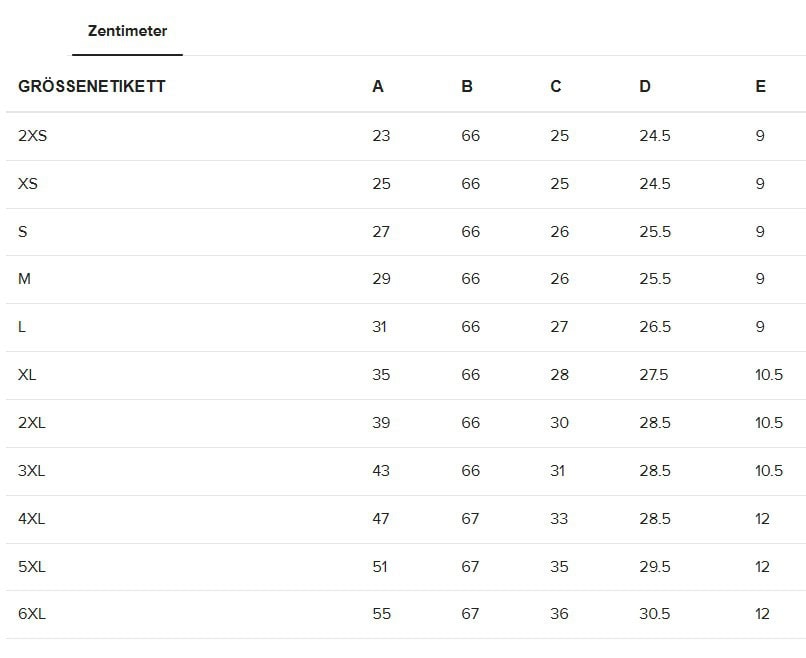Click the A value 27 in S row

tap(381, 232)
